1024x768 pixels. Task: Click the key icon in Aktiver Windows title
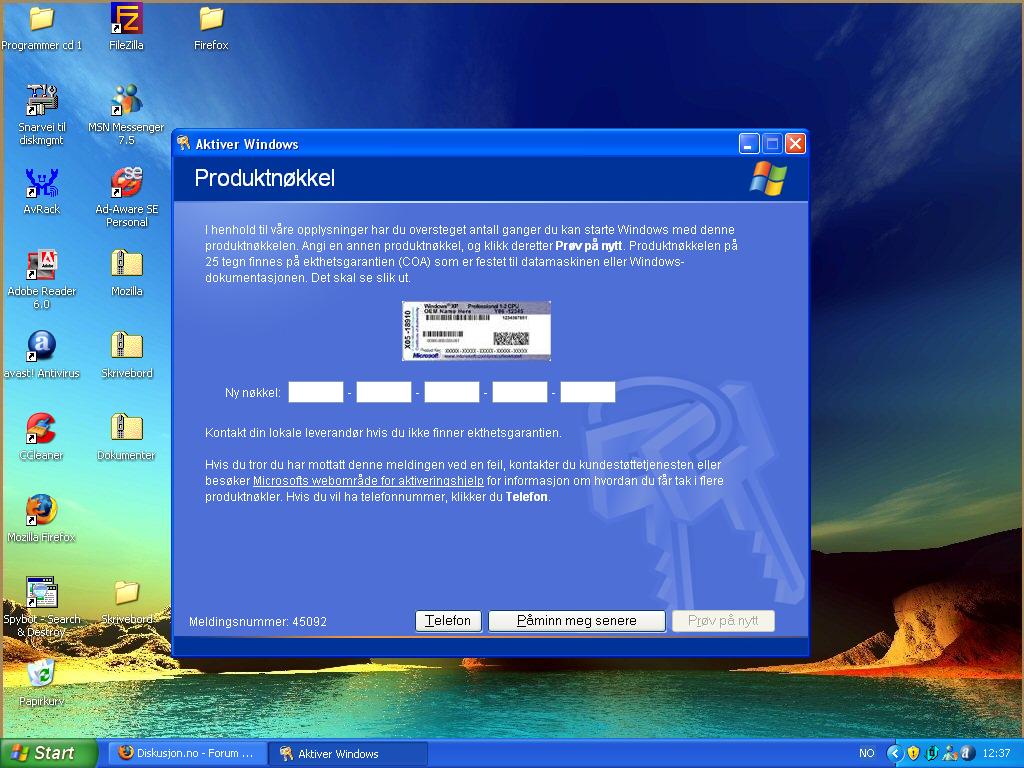coord(184,143)
